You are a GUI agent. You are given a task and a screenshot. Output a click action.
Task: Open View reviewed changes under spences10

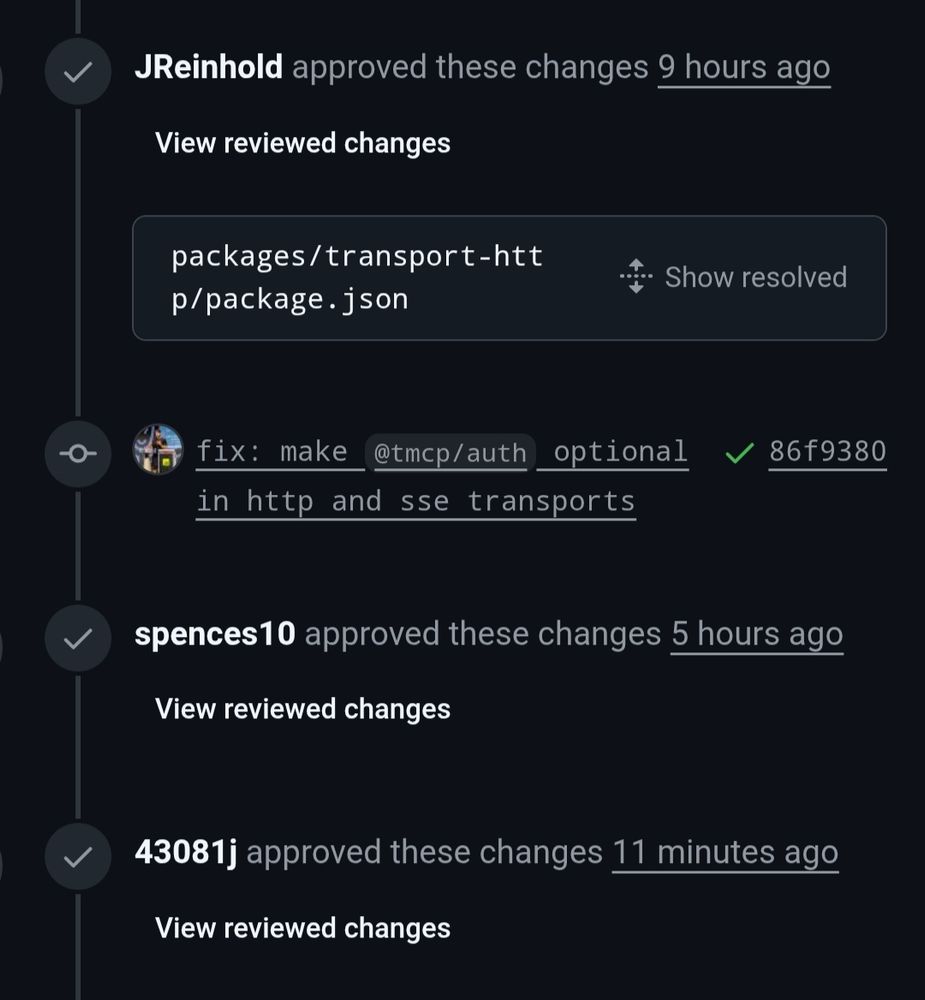point(302,709)
